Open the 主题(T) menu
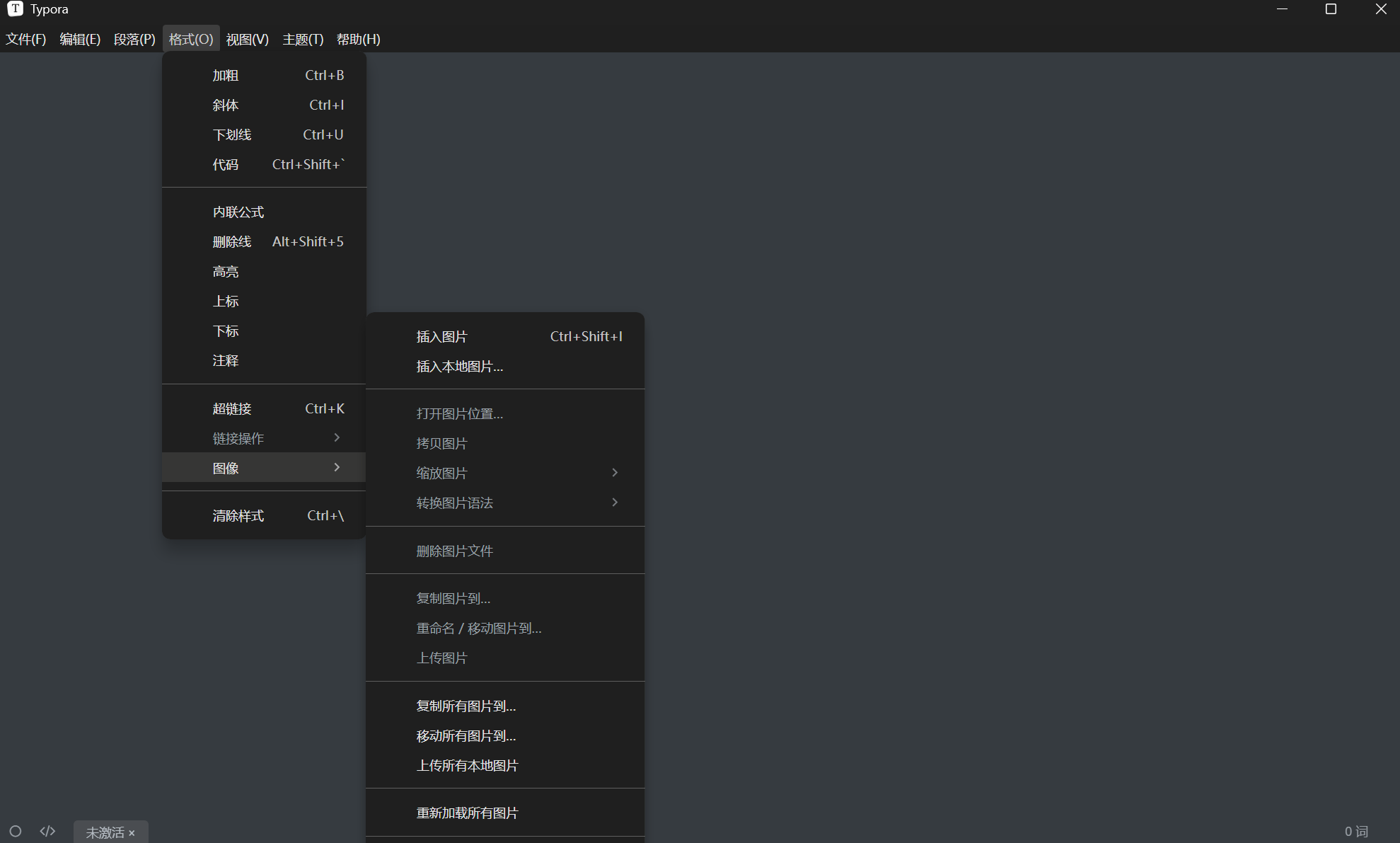 point(303,40)
